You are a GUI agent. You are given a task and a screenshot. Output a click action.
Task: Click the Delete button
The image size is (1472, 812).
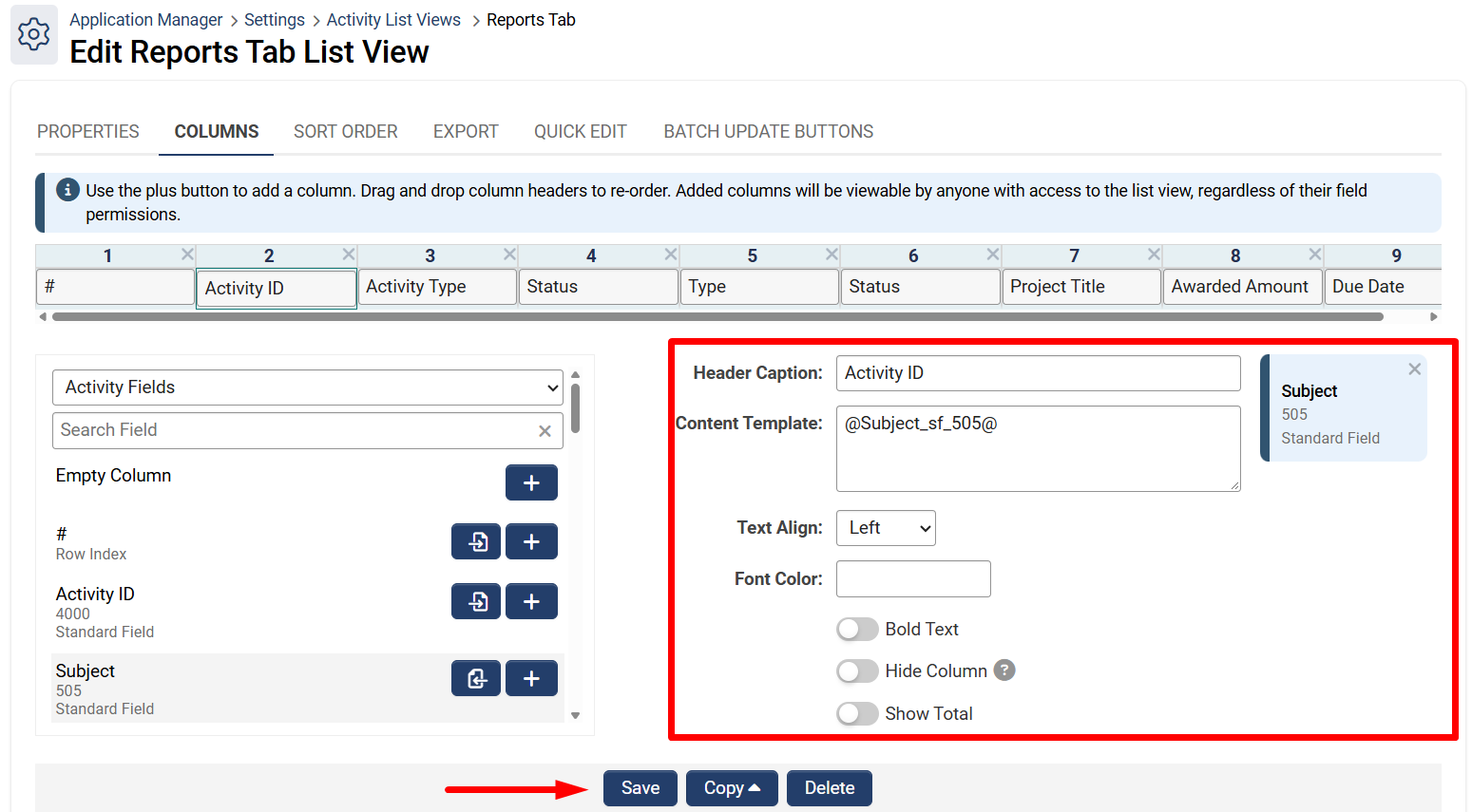(830, 788)
